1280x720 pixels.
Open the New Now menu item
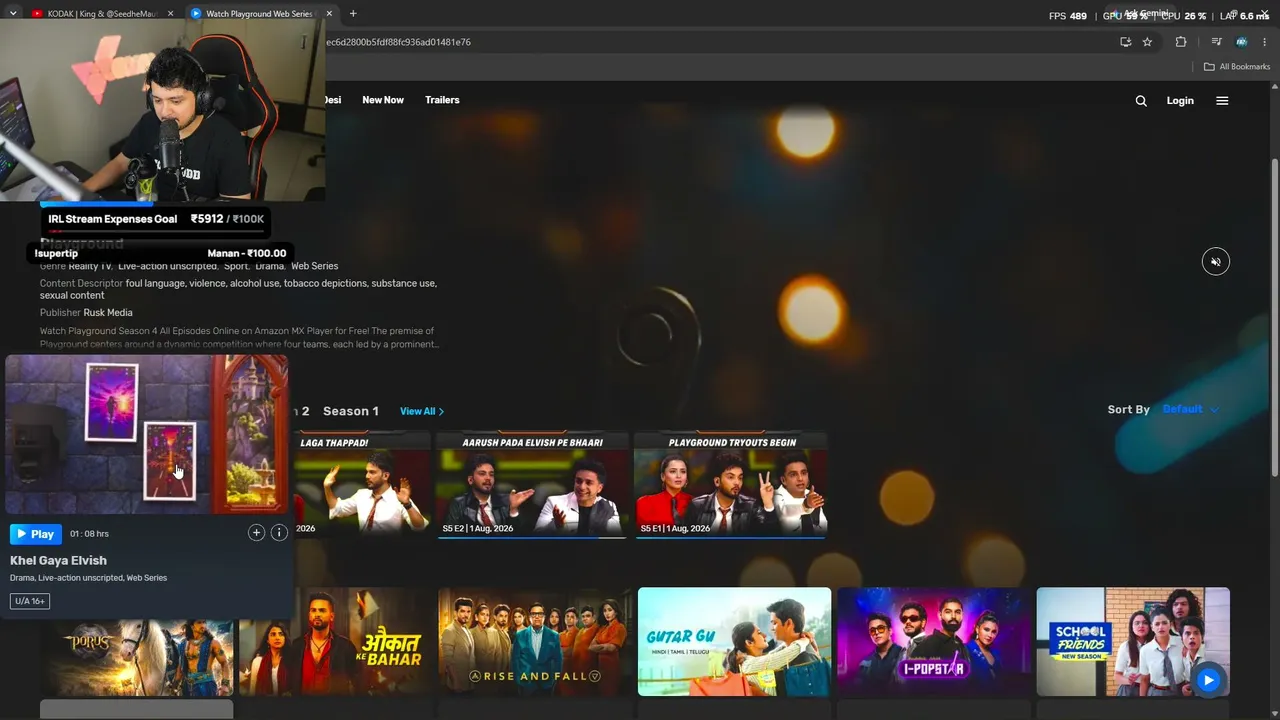coord(383,100)
